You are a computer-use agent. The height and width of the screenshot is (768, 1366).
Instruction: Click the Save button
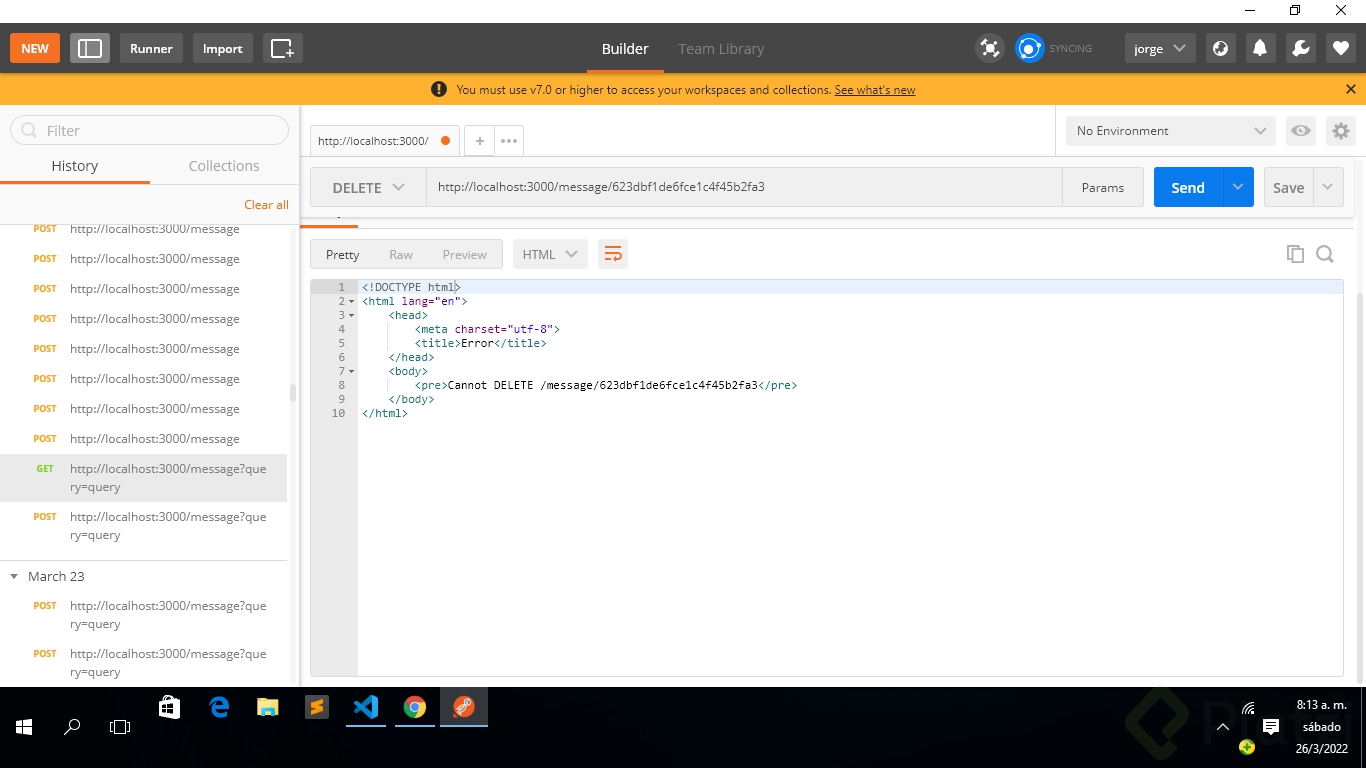pos(1288,187)
